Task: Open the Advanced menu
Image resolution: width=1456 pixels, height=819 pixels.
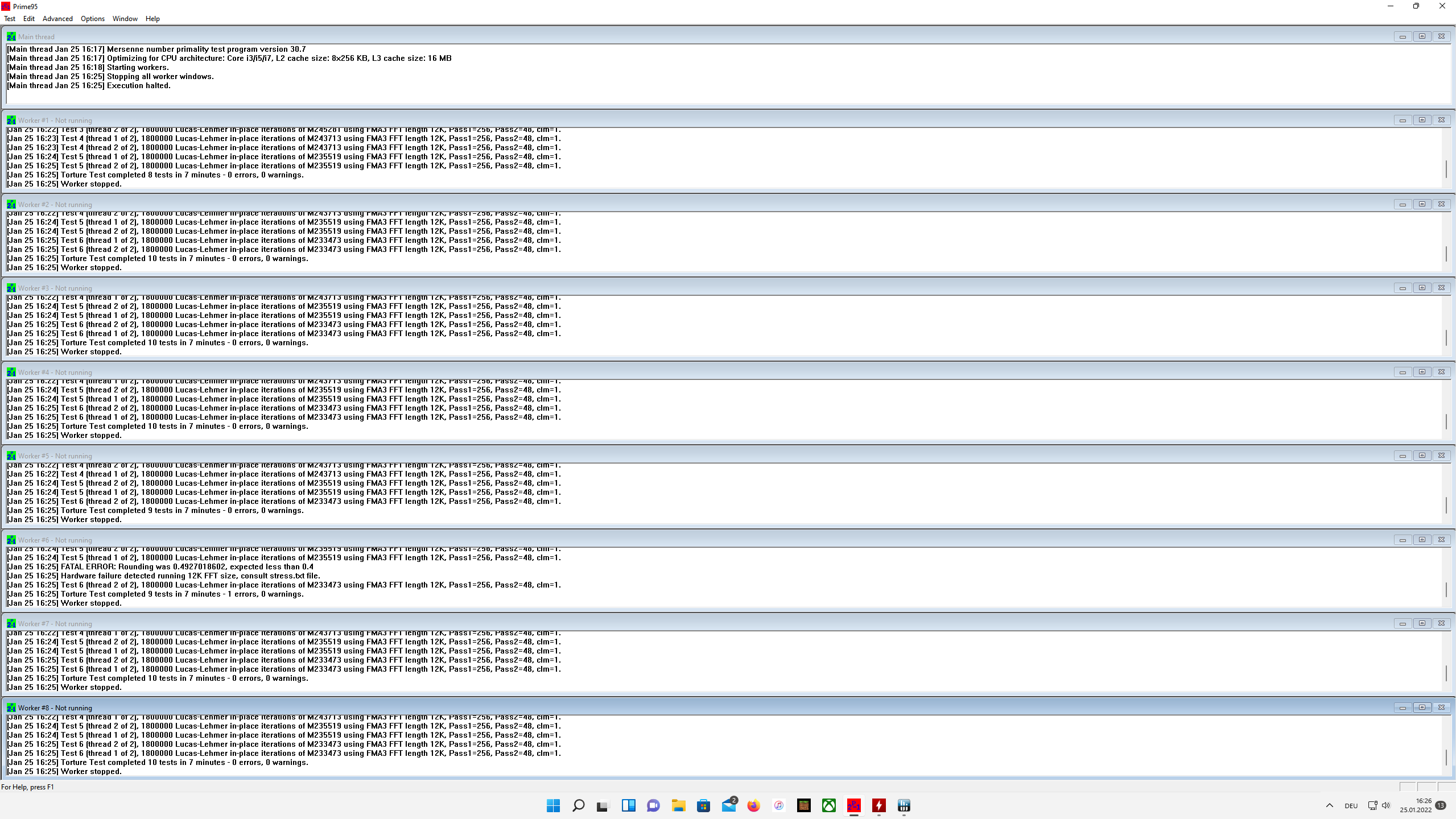Action: click(x=57, y=19)
